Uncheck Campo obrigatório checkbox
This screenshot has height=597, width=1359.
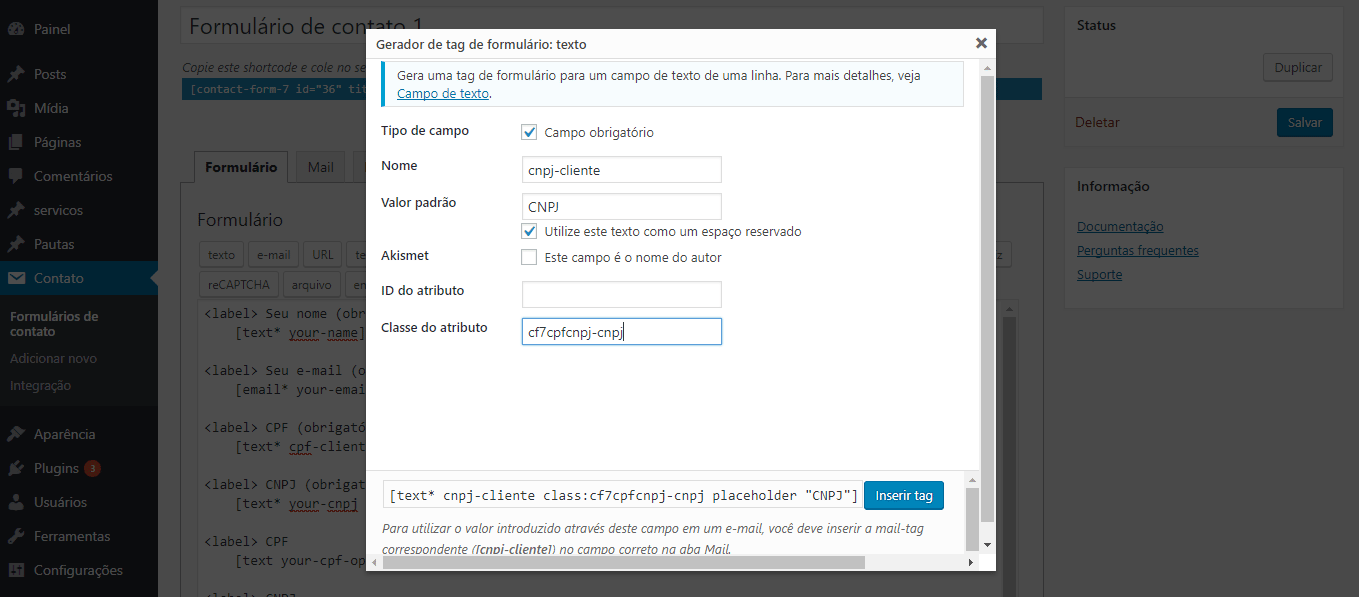click(x=530, y=132)
